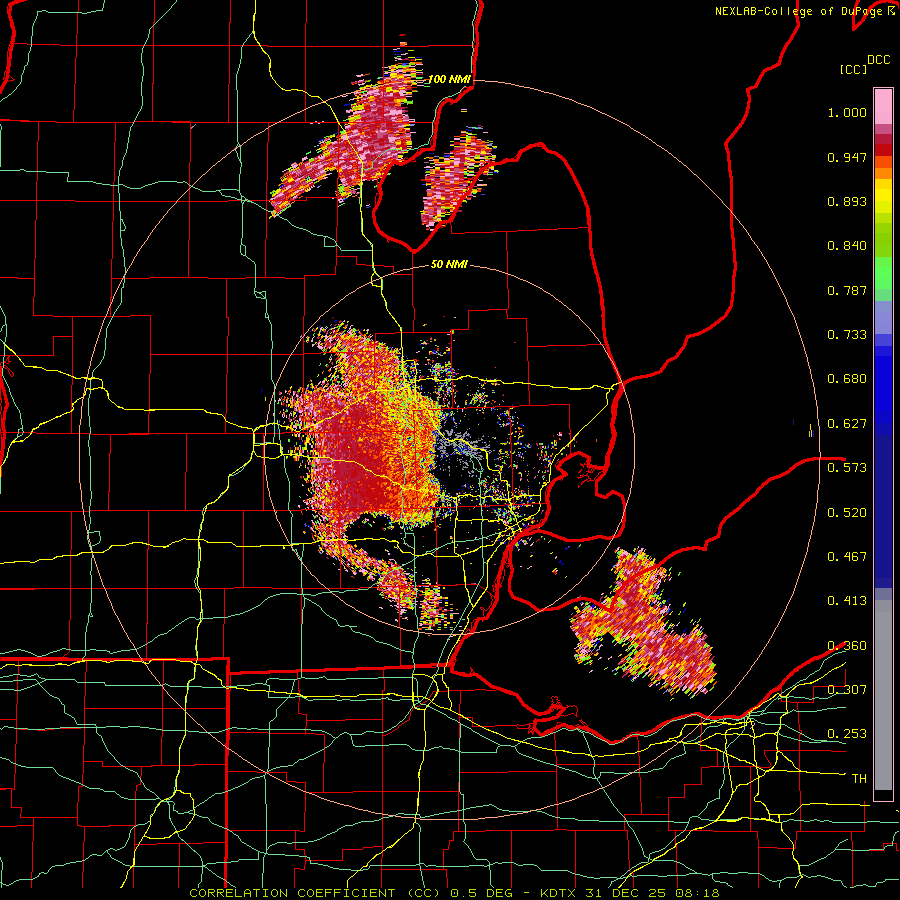Click the 50 NMI range ring label

coord(449,264)
